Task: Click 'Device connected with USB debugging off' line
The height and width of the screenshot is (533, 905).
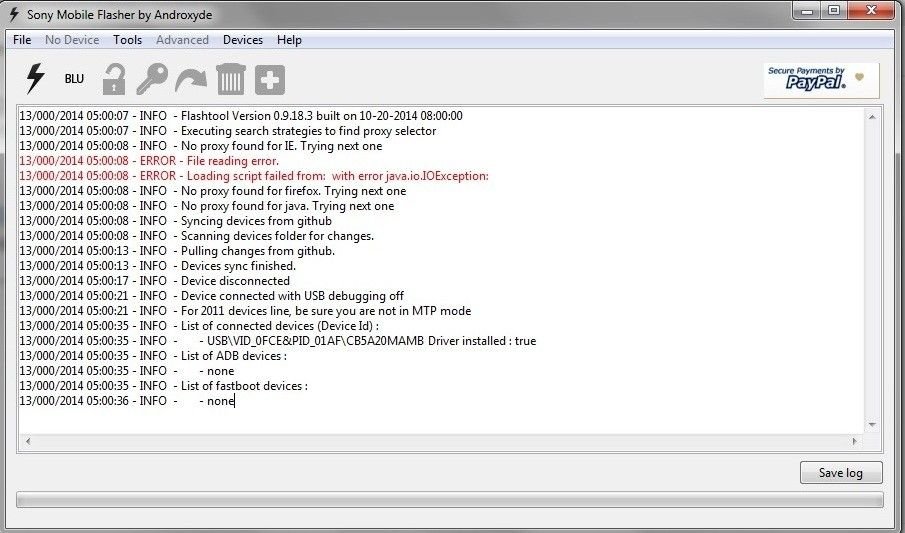Action: pos(211,296)
